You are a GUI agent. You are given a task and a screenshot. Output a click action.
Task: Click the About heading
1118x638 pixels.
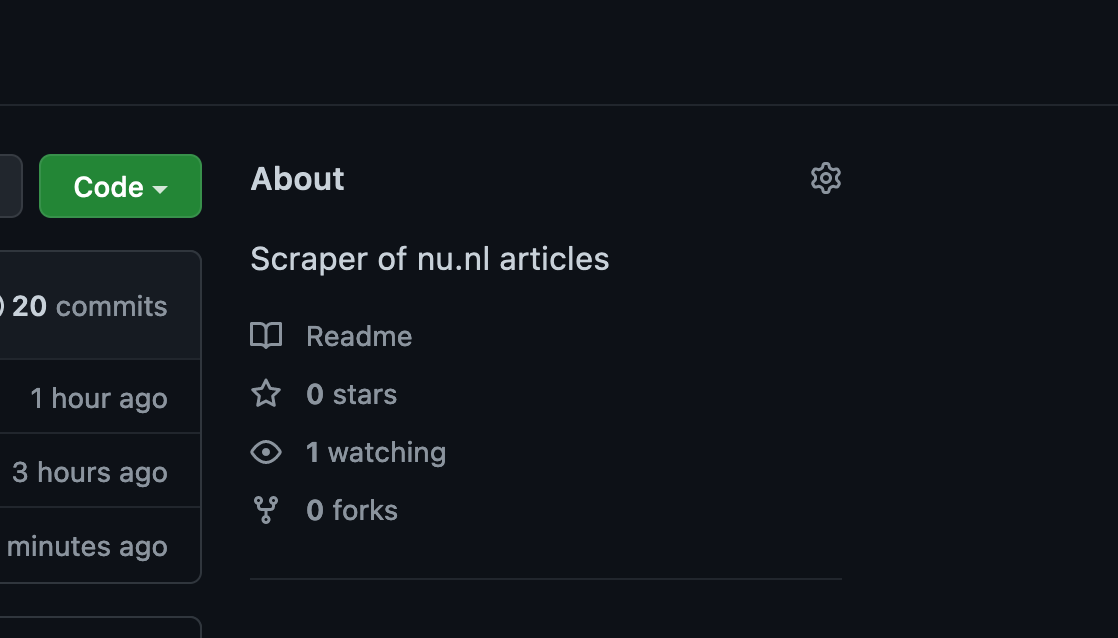coord(297,179)
